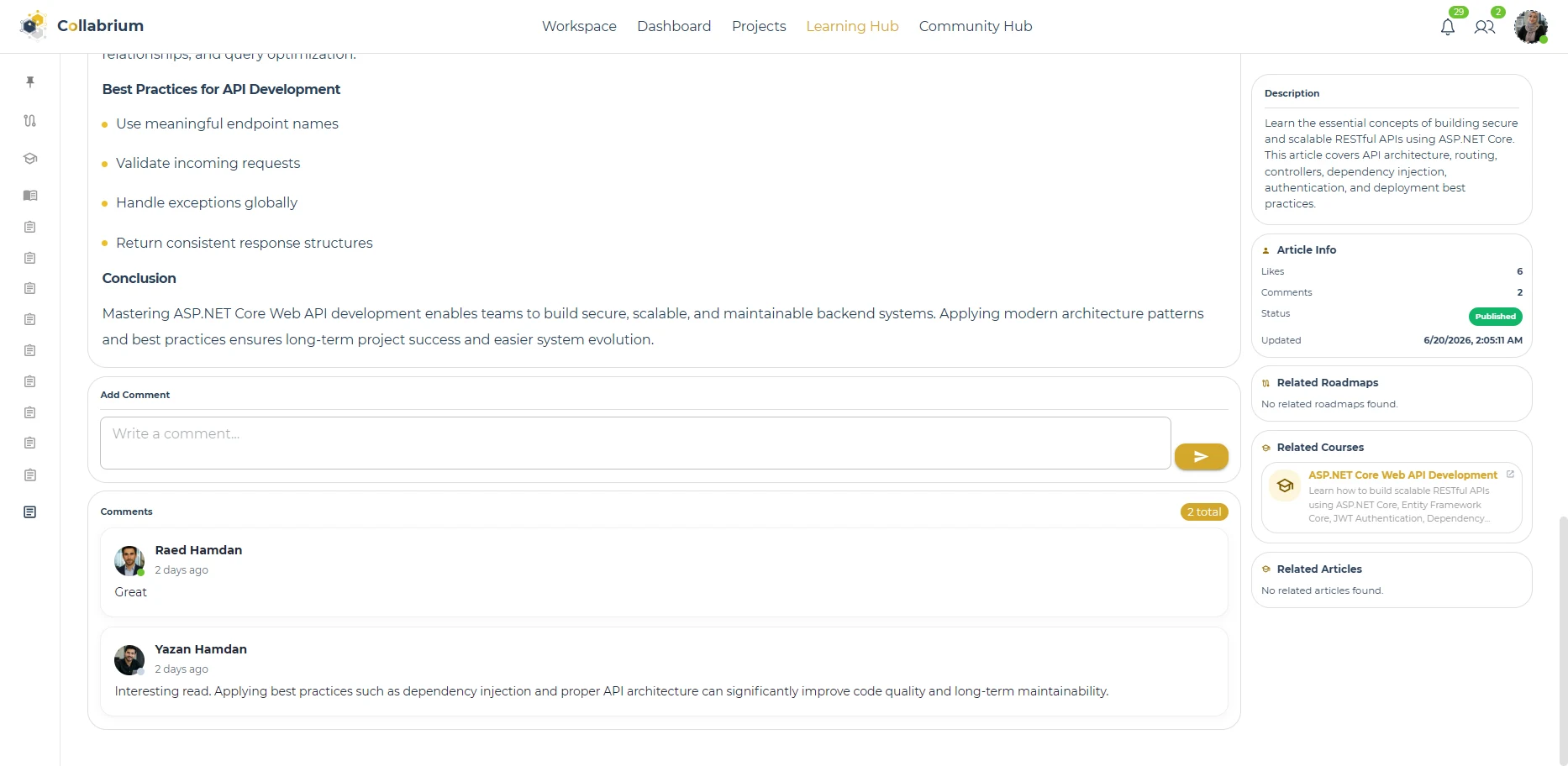Open the graduation cap courses sidebar icon
Screen dimensions: 1568x766
(30, 158)
